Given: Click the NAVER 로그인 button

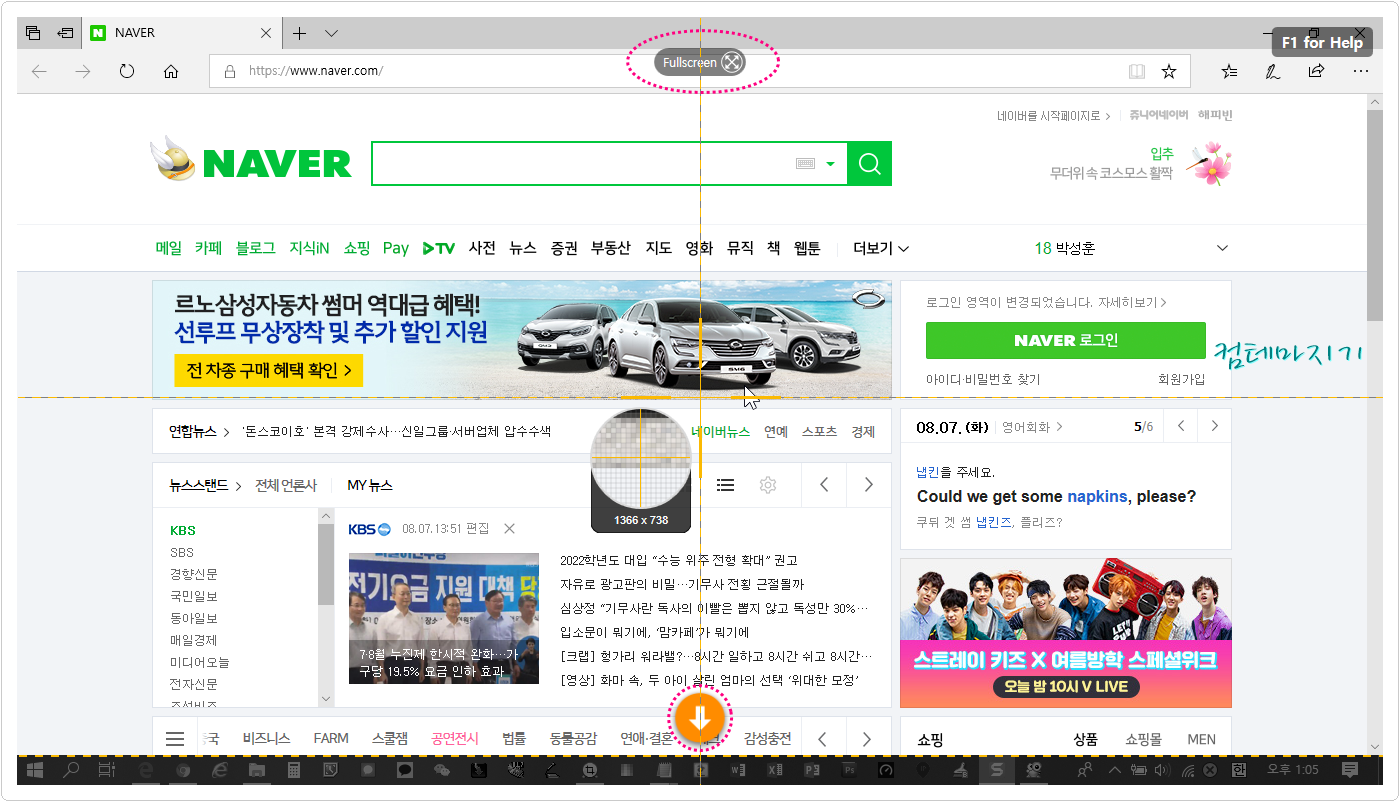Looking at the screenshot, I should [x=1066, y=340].
